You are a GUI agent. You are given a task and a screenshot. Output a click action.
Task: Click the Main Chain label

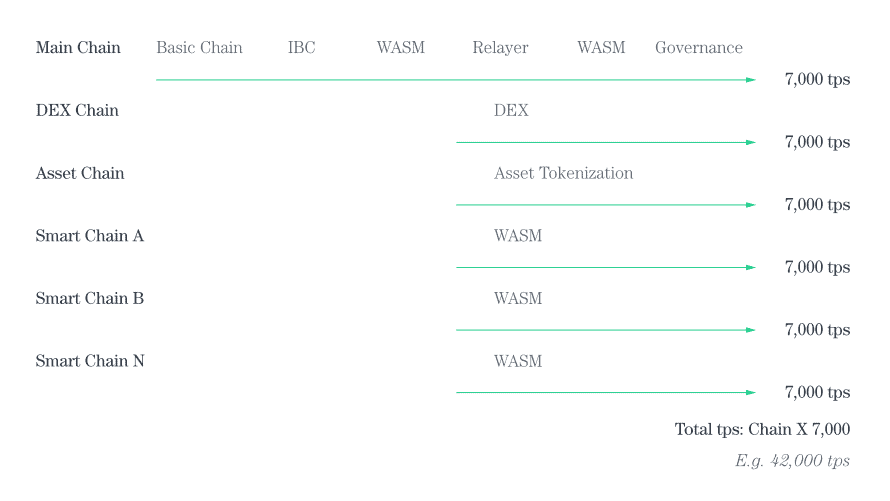point(78,47)
